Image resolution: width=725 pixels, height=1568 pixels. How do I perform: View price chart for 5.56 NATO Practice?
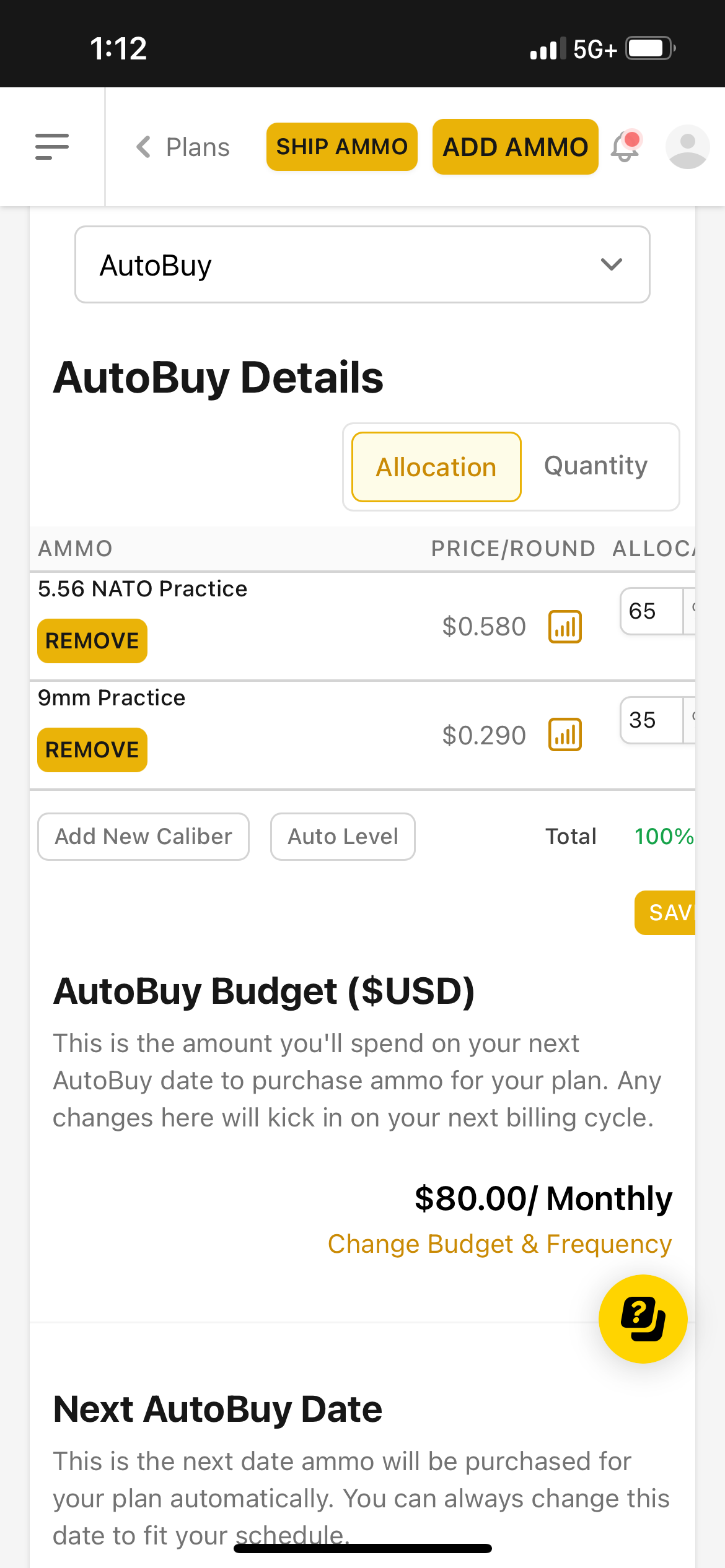coord(565,626)
